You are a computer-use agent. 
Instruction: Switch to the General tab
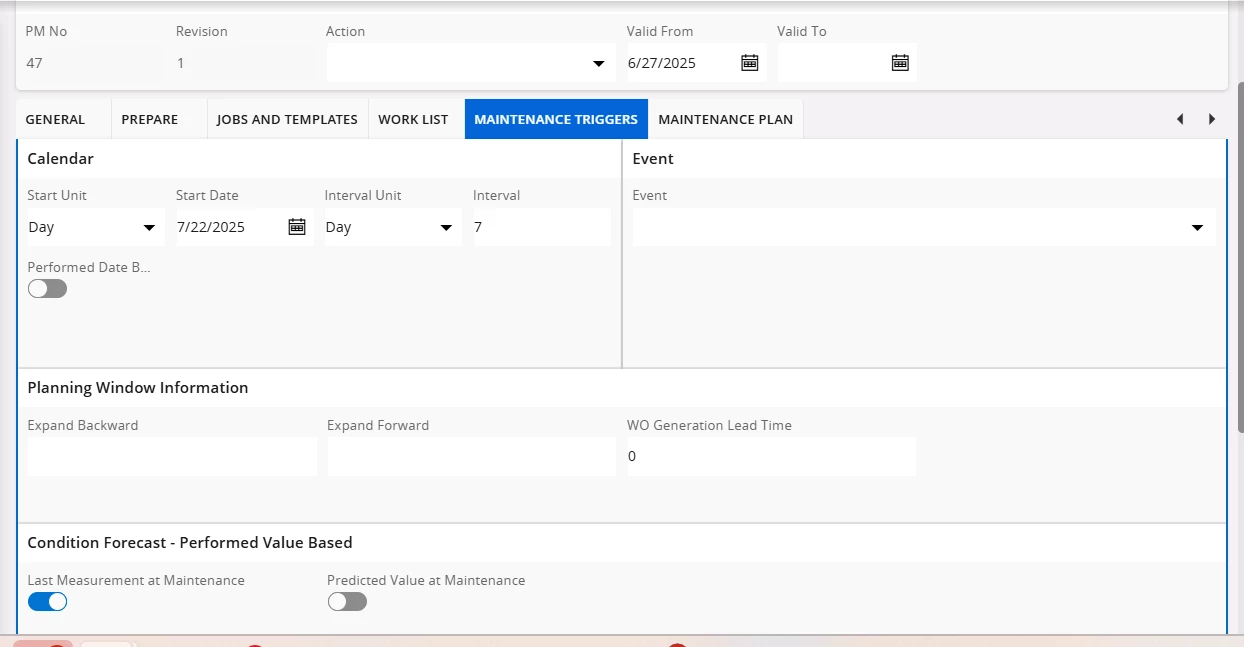click(55, 119)
